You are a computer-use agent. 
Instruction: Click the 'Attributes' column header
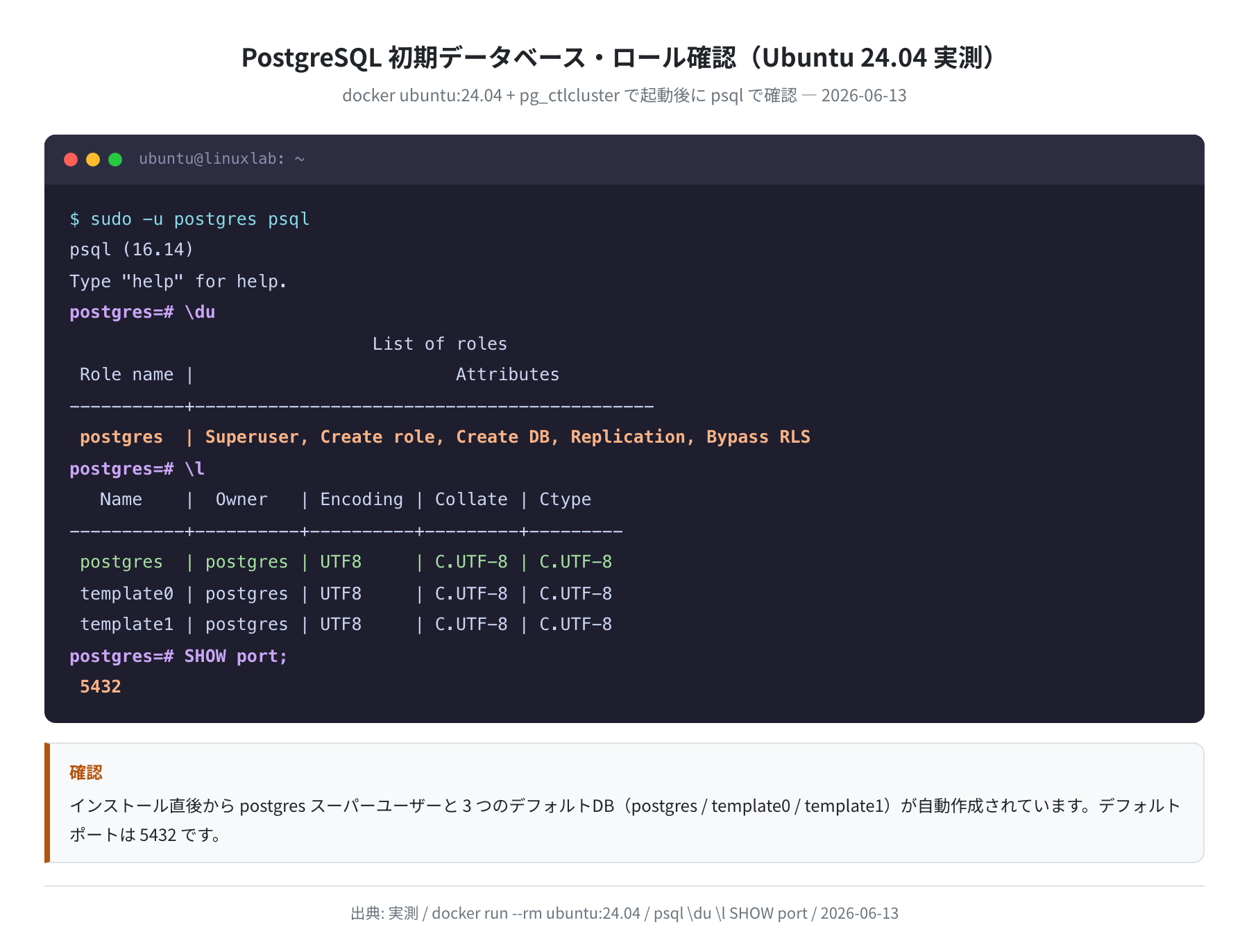(x=508, y=375)
